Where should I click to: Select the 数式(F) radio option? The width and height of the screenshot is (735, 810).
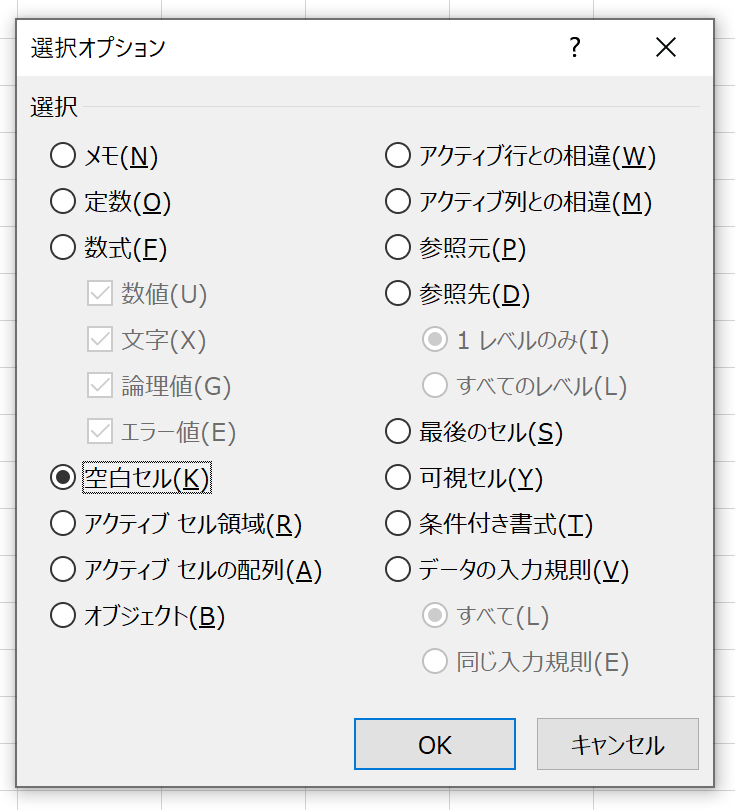63,248
